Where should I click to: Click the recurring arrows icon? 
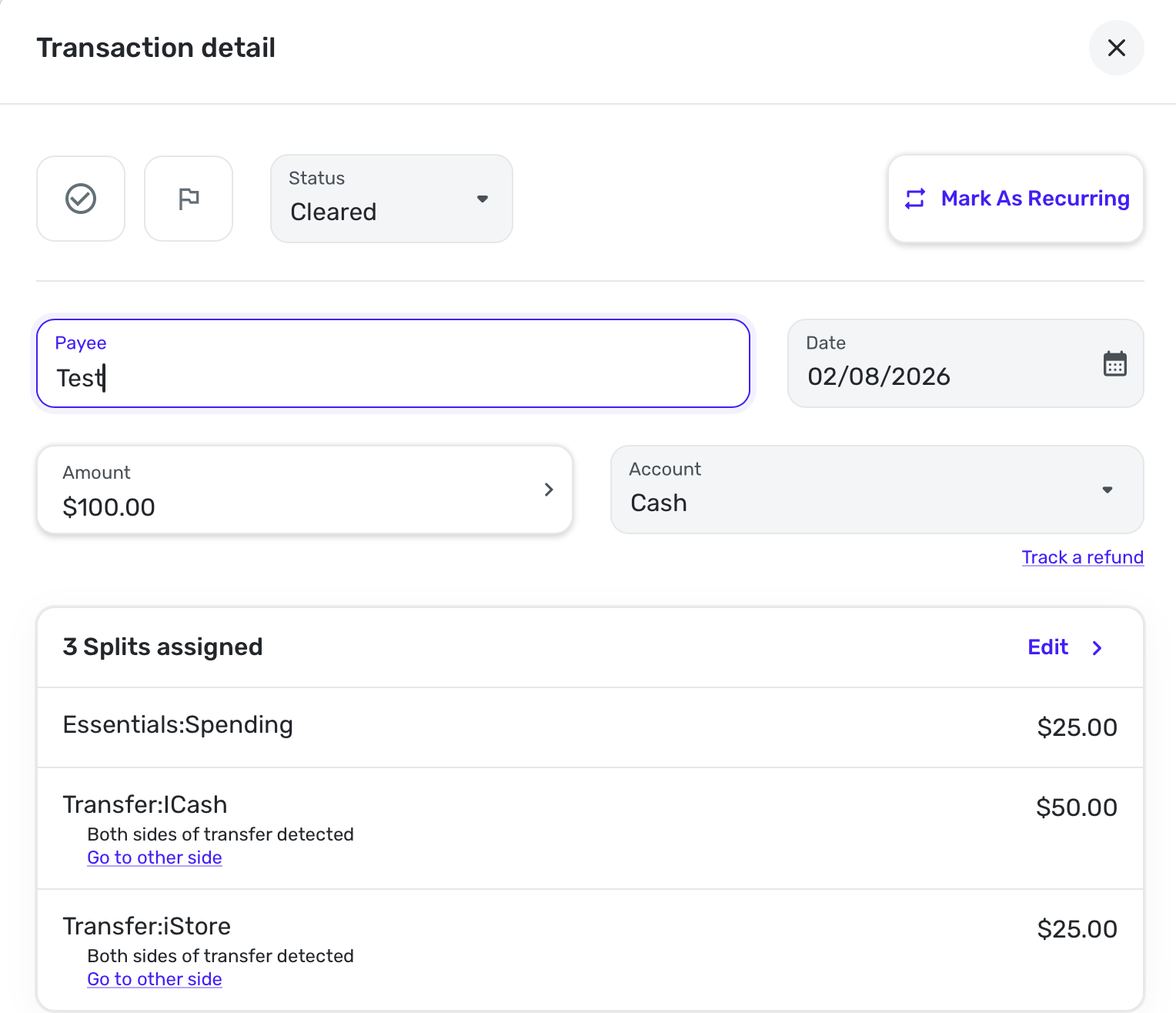(x=915, y=199)
